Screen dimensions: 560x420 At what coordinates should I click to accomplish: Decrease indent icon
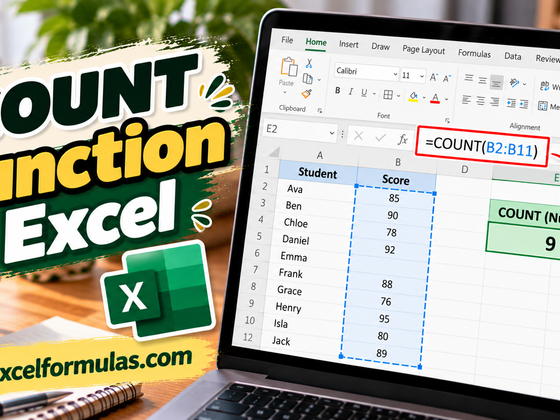pyautogui.click(x=511, y=103)
